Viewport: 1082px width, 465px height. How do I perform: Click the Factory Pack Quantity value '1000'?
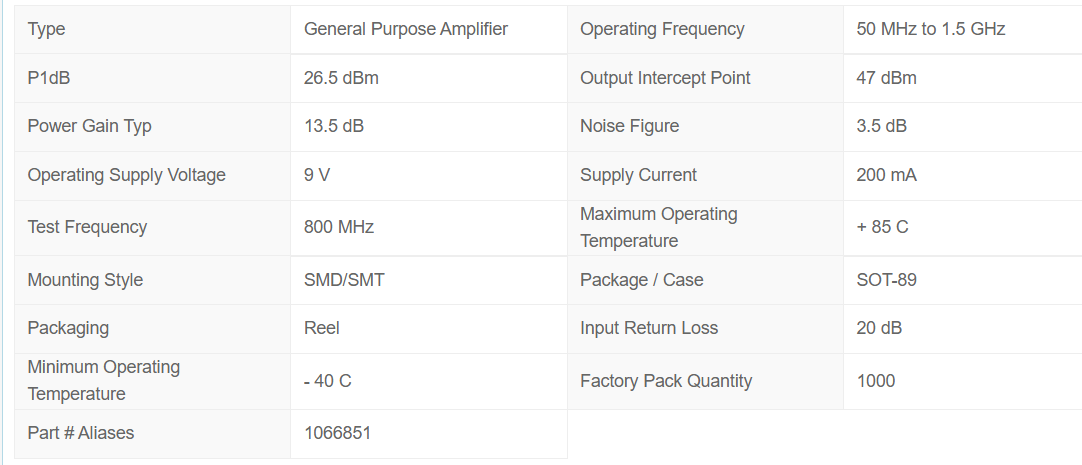875,381
